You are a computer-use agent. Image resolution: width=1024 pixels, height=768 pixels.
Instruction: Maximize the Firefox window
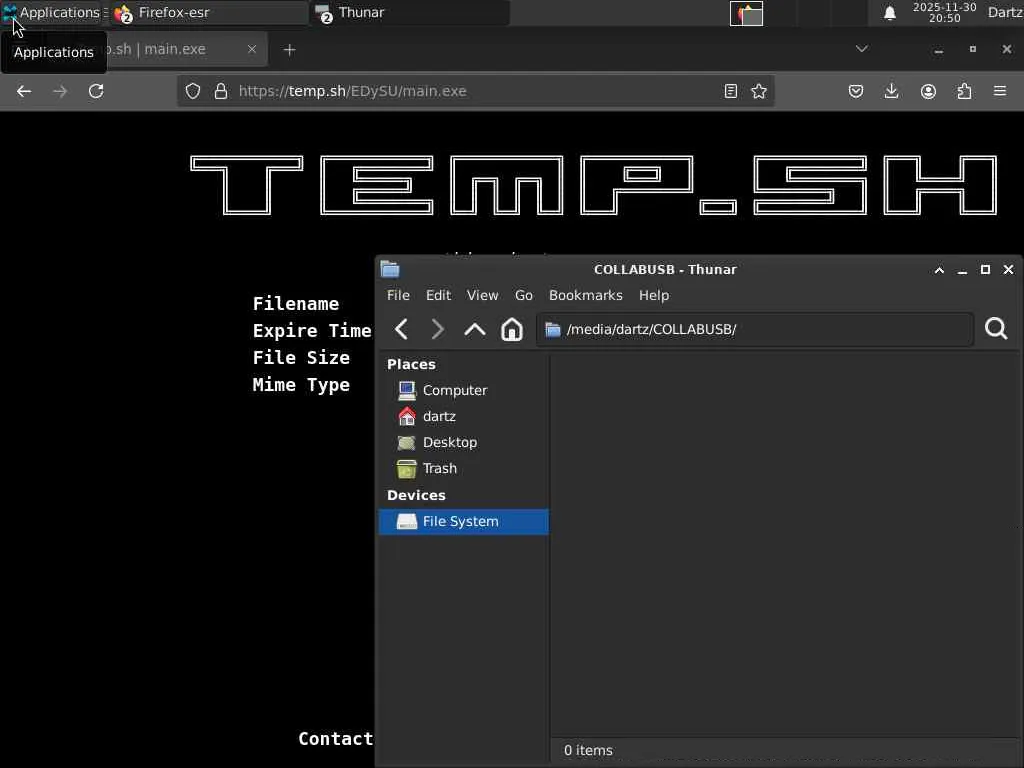pyautogui.click(x=972, y=50)
